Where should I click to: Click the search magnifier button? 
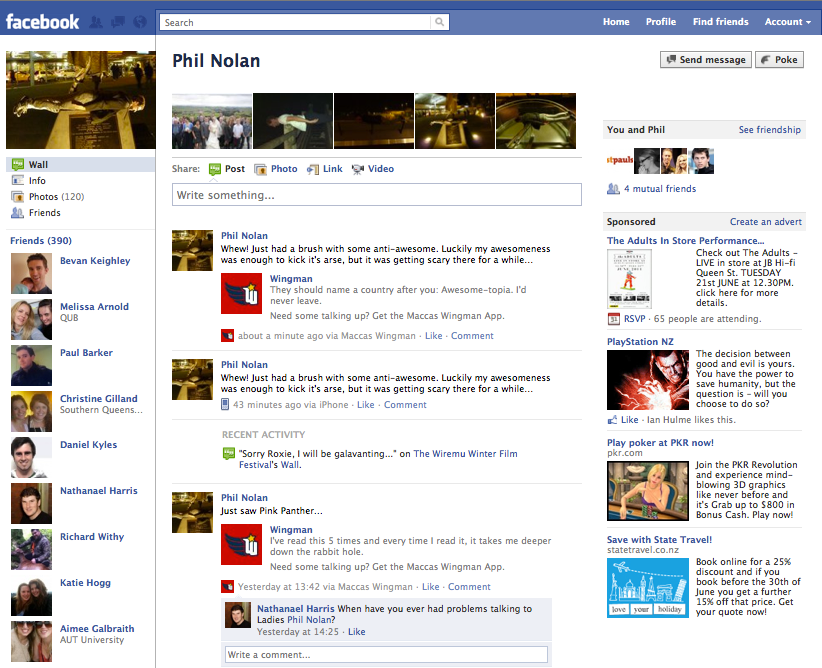point(439,22)
